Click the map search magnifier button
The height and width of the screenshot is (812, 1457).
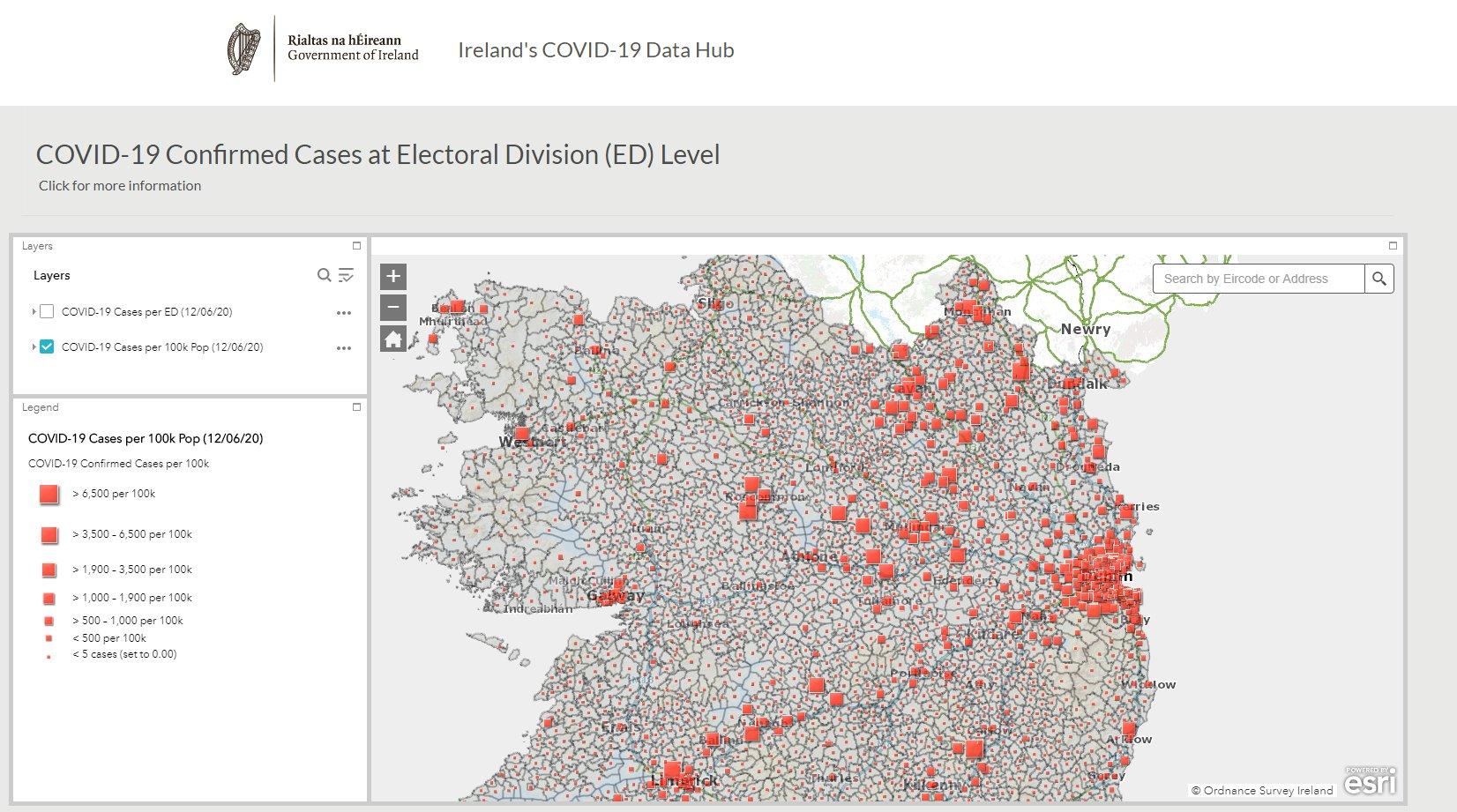point(1379,279)
